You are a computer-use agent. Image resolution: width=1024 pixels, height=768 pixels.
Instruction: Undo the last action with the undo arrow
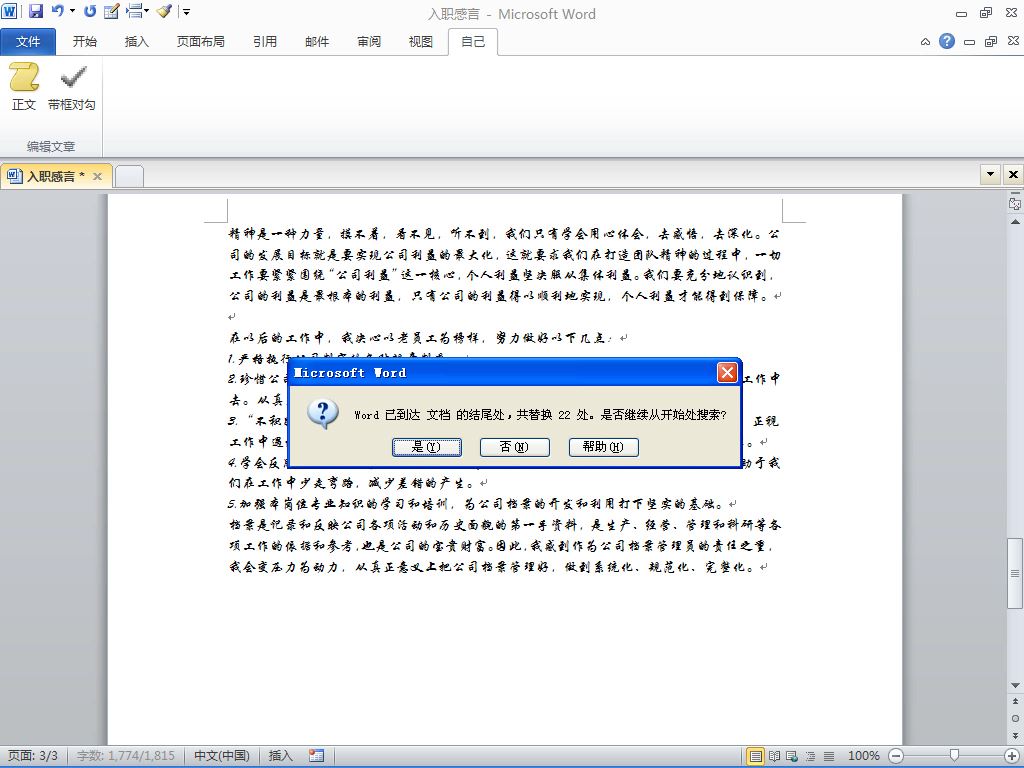pos(57,11)
